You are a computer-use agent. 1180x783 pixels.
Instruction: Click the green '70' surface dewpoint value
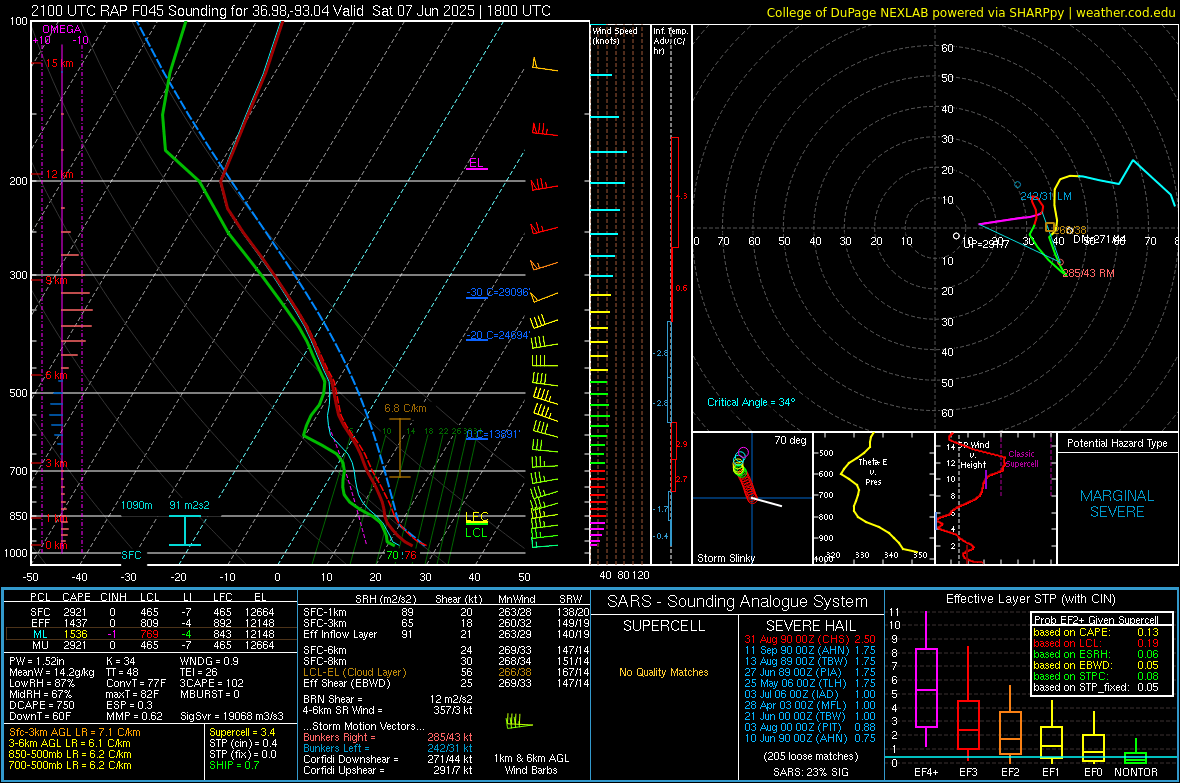tap(393, 556)
